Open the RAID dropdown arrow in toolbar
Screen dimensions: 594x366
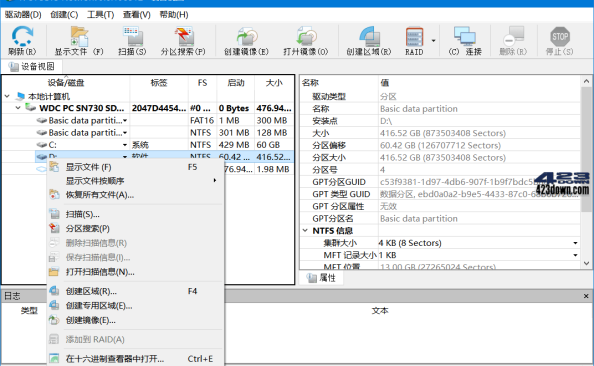pyautogui.click(x=433, y=41)
